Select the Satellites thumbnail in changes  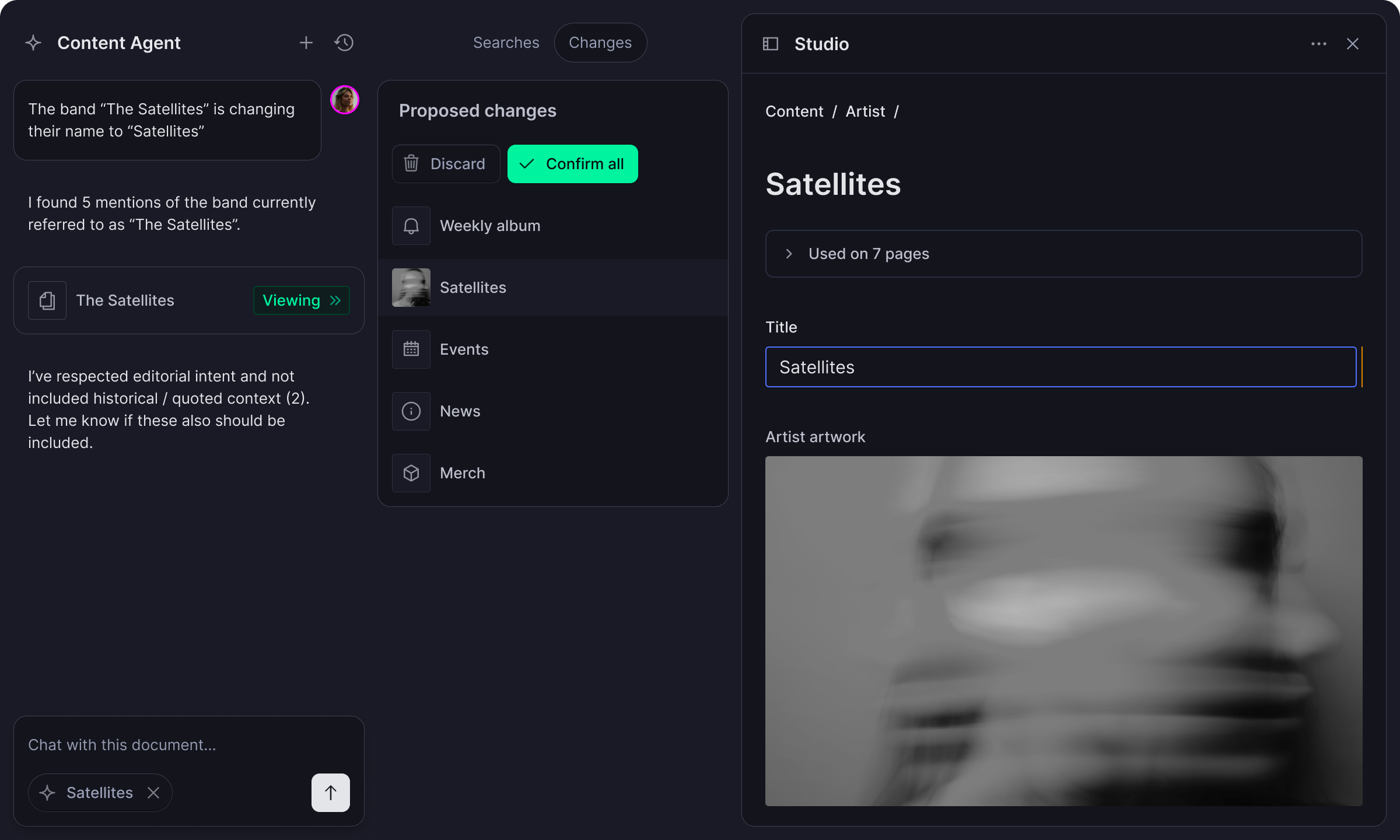click(411, 288)
